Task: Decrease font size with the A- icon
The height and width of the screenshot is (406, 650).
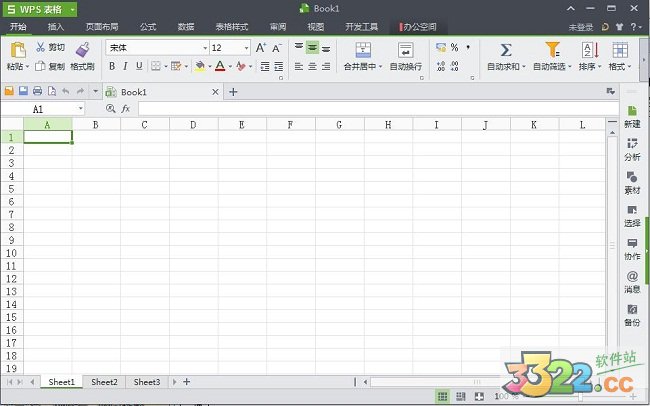Action: coord(277,48)
